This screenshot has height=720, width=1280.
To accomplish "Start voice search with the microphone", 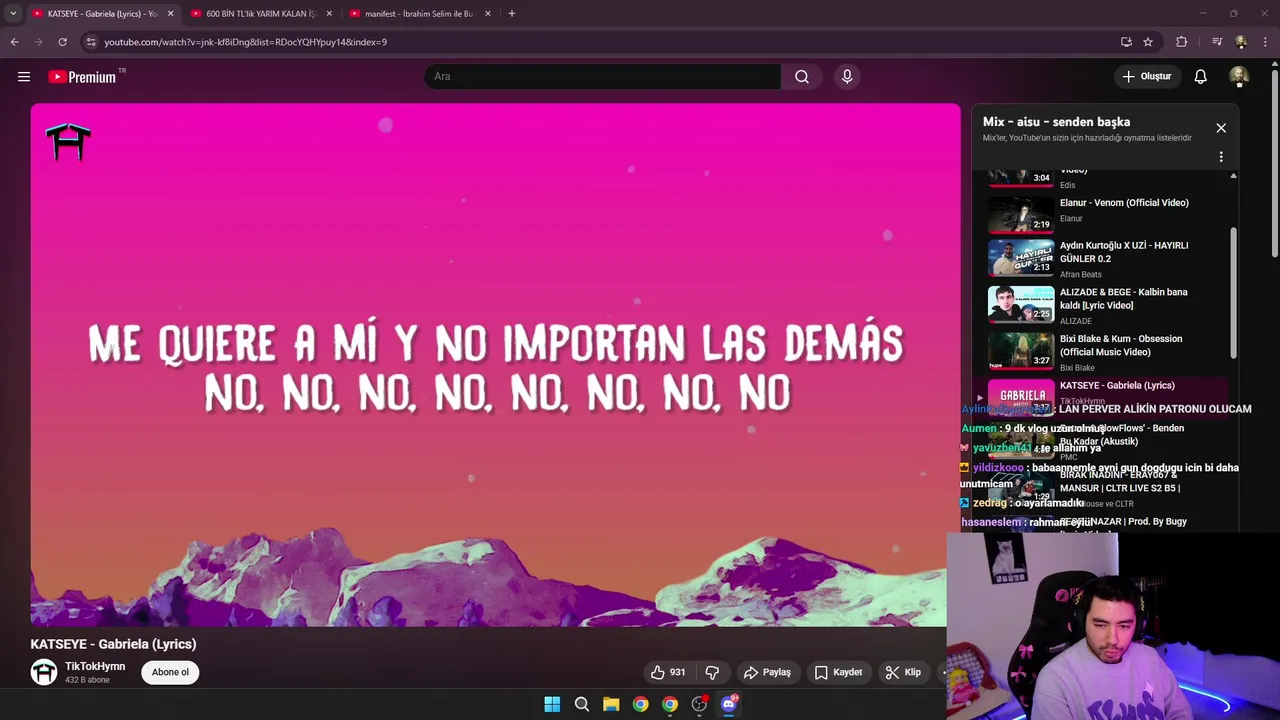I will point(847,77).
